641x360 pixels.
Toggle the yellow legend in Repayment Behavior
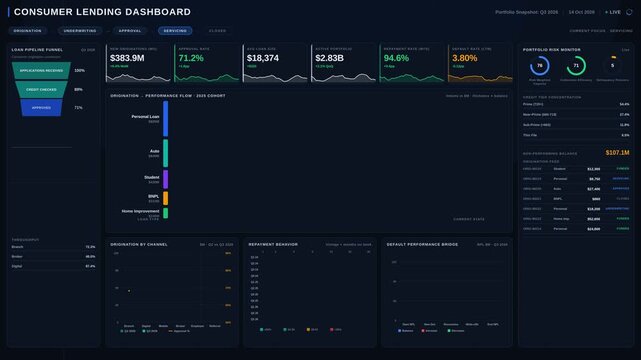click(x=312, y=329)
